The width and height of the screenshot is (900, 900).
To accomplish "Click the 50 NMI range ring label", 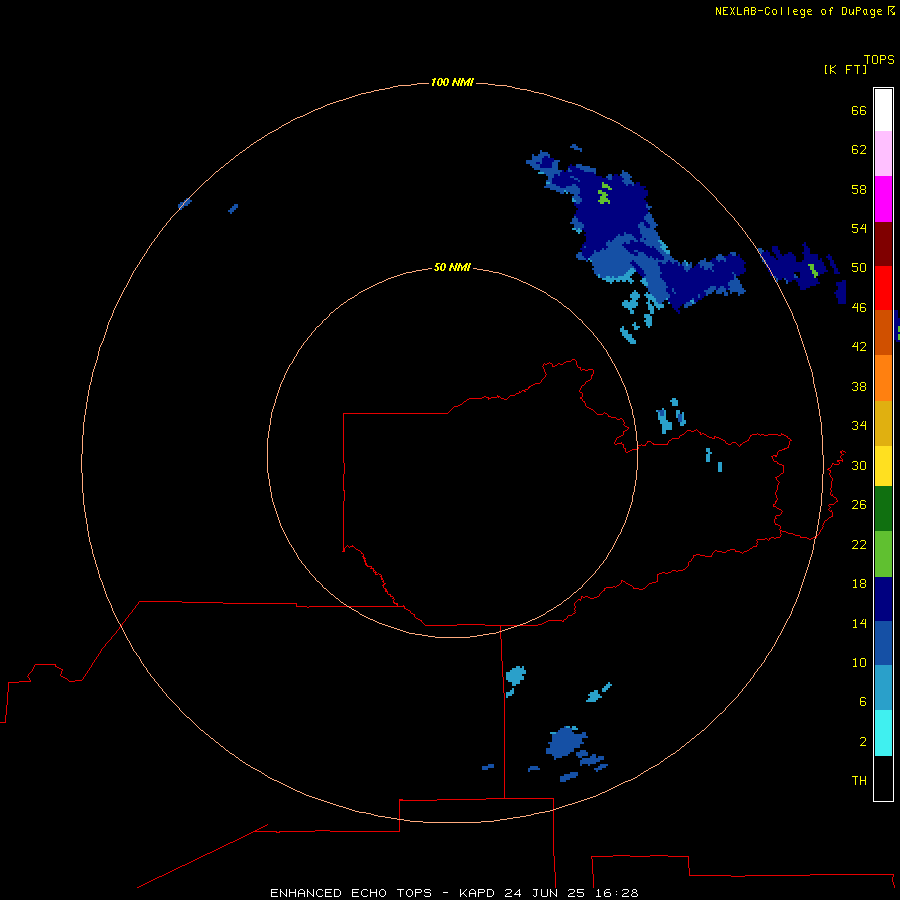I will coord(452,267).
